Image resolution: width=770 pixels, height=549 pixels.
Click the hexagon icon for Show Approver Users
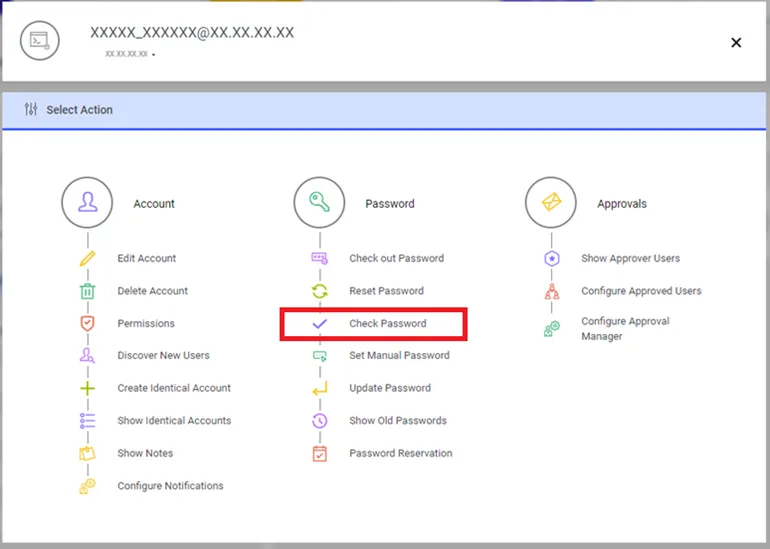coord(552,258)
